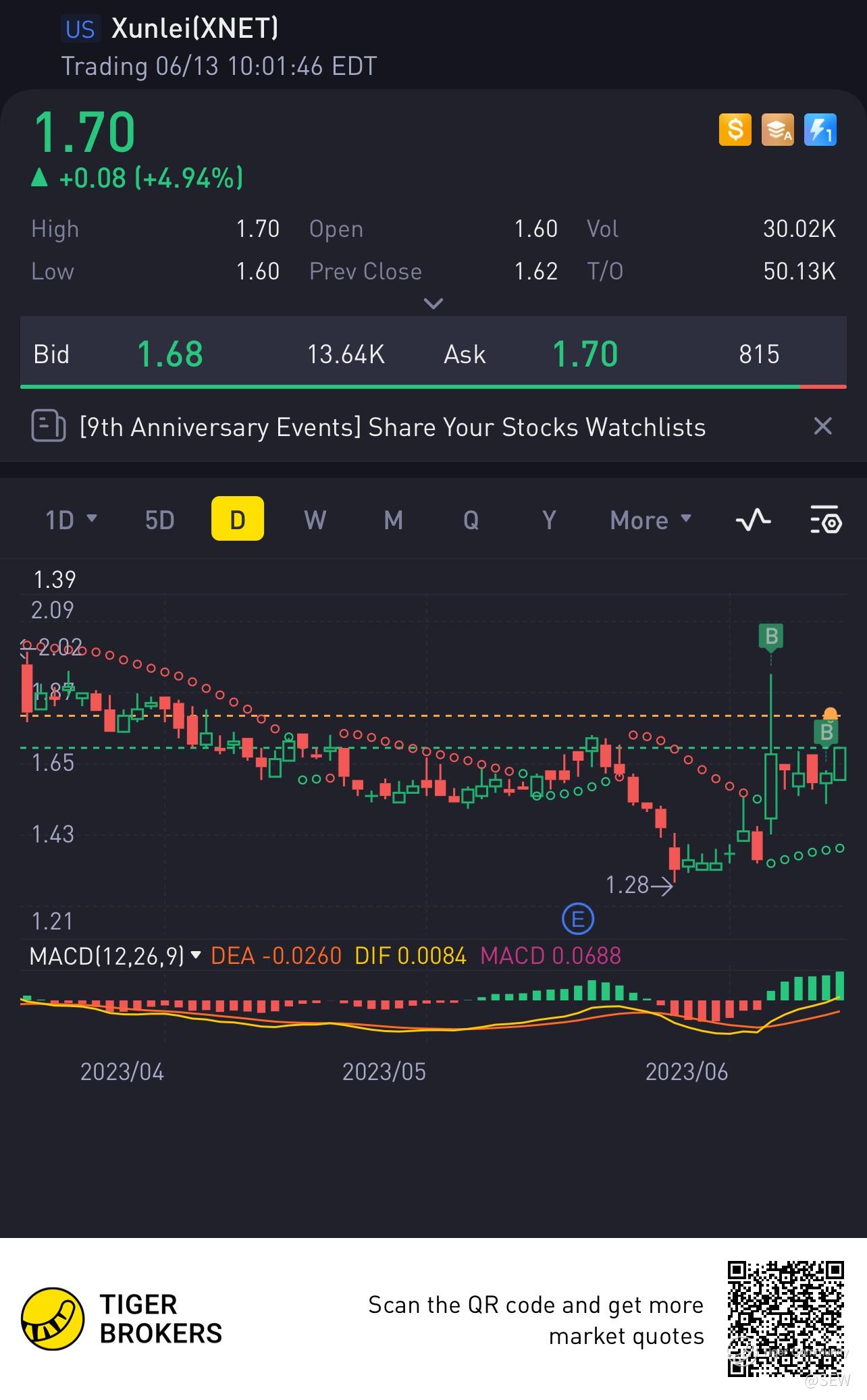The height and width of the screenshot is (1400, 867).
Task: Tap the current price 1.70
Action: (x=85, y=132)
